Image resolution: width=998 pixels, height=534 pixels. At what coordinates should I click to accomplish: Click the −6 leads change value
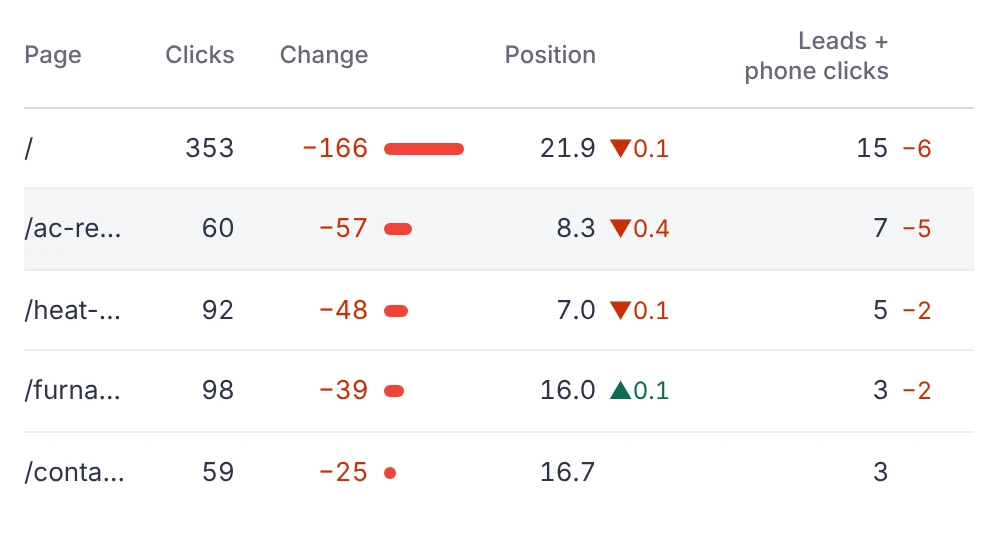tap(917, 148)
